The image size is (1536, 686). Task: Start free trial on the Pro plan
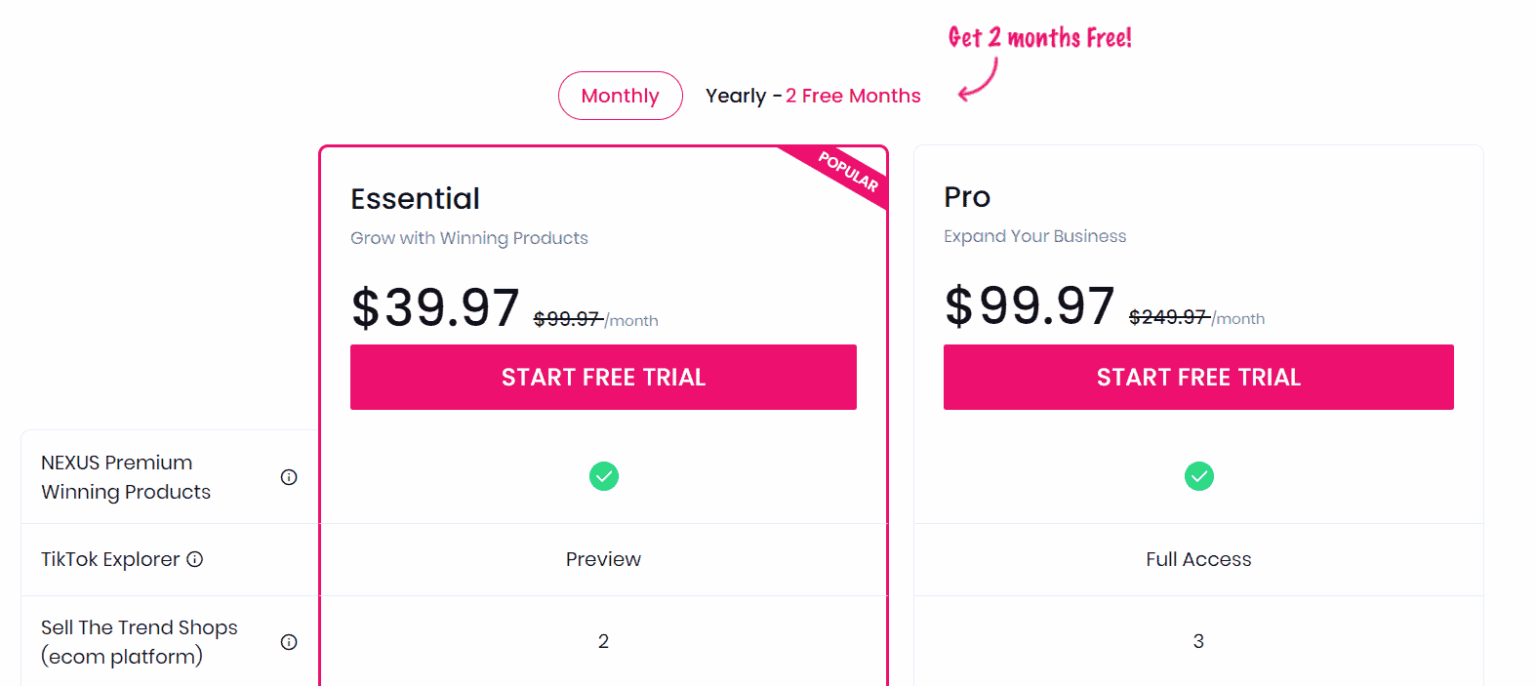1199,377
